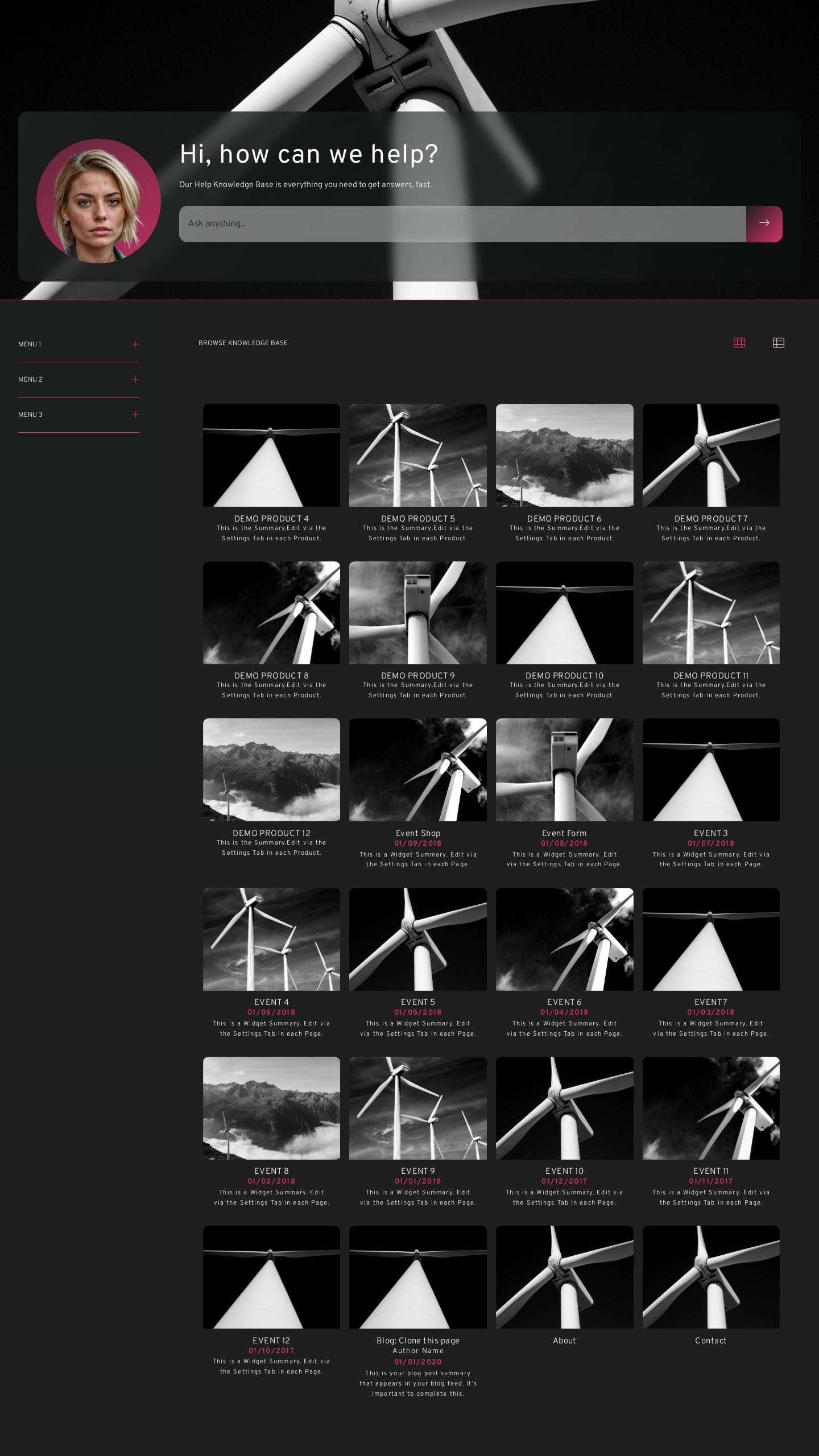Open the Event Form thumbnail image
This screenshot has width=819, height=1456.
[x=564, y=770]
